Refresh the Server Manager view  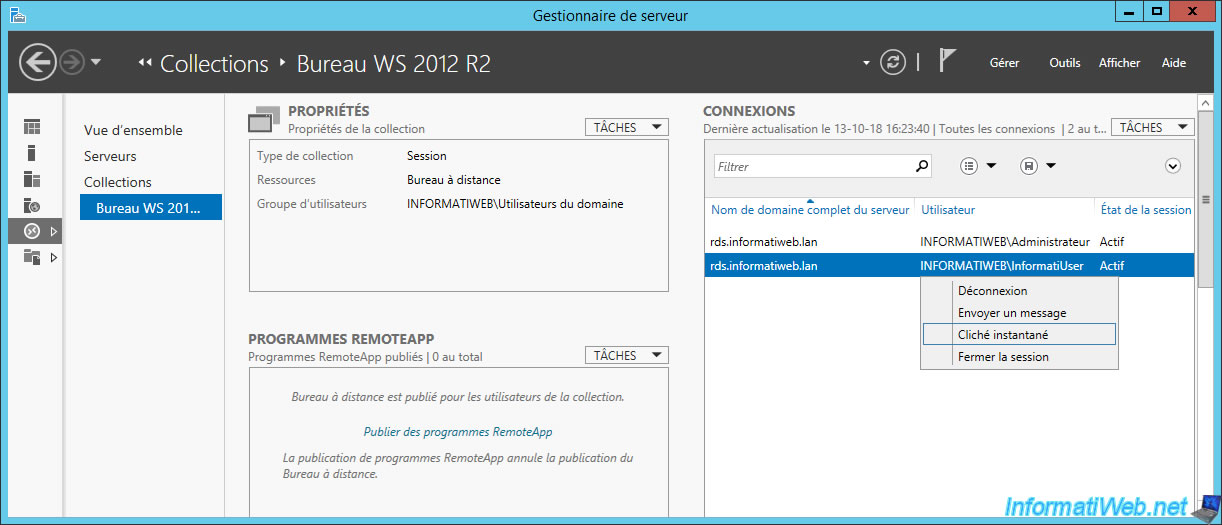point(892,63)
